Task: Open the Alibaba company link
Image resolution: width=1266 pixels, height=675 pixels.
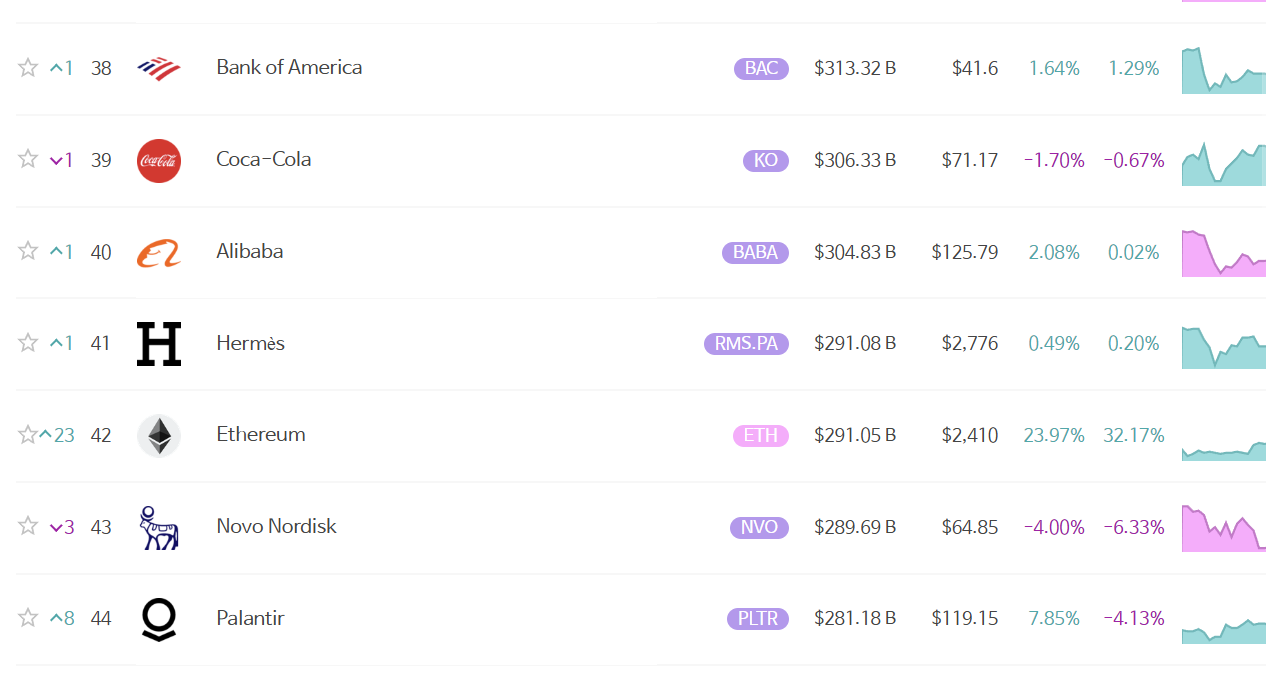Action: tap(249, 251)
